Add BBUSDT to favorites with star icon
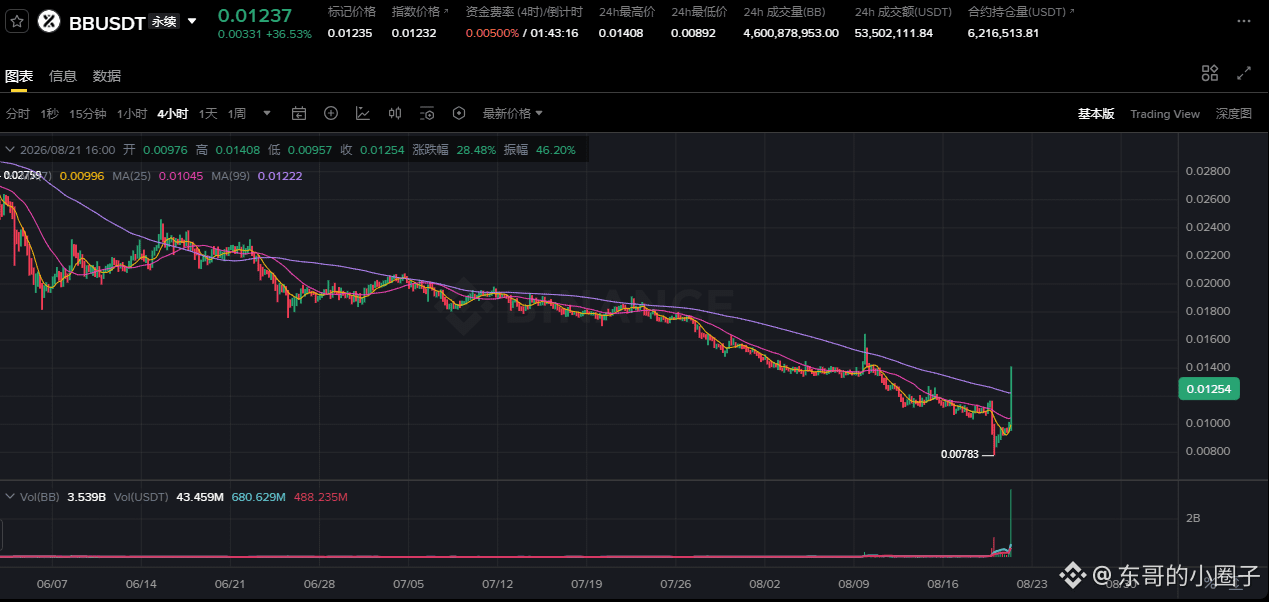Image resolution: width=1269 pixels, height=602 pixels. 17,22
